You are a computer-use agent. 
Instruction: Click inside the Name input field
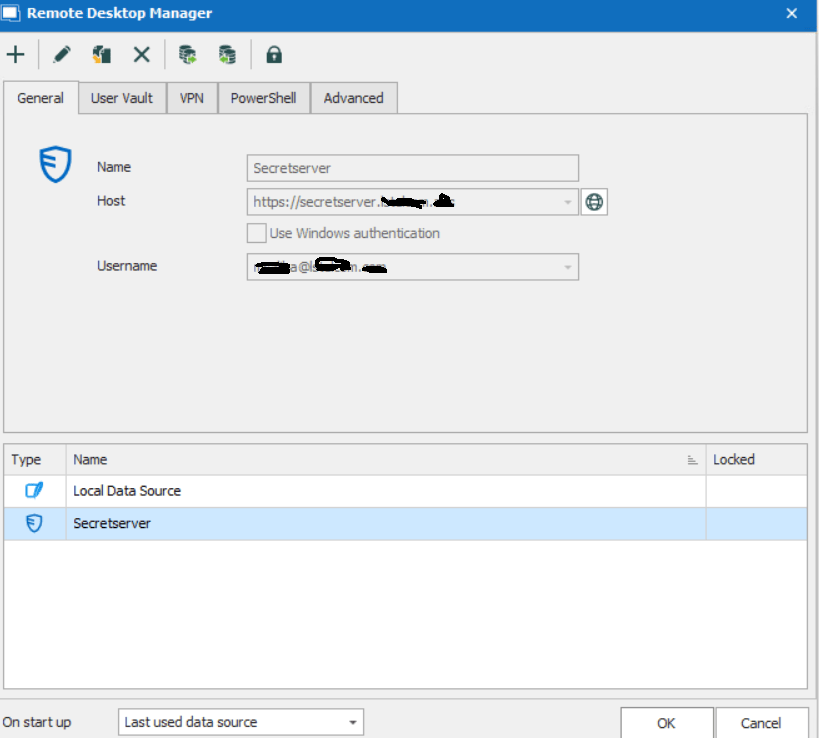click(410, 167)
